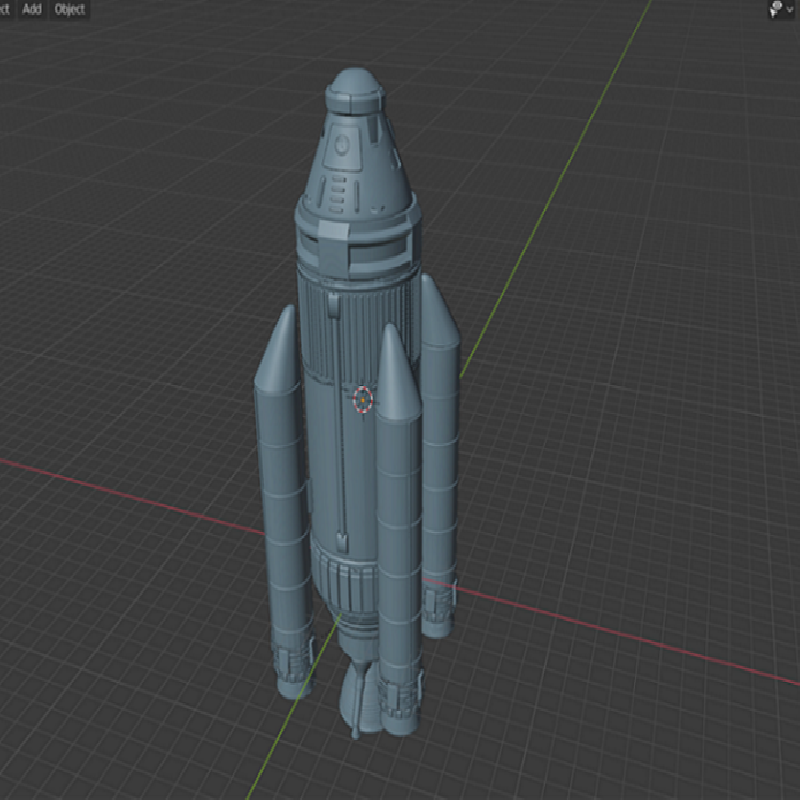Open the Add menu
Screen dimensions: 800x800
32,9
